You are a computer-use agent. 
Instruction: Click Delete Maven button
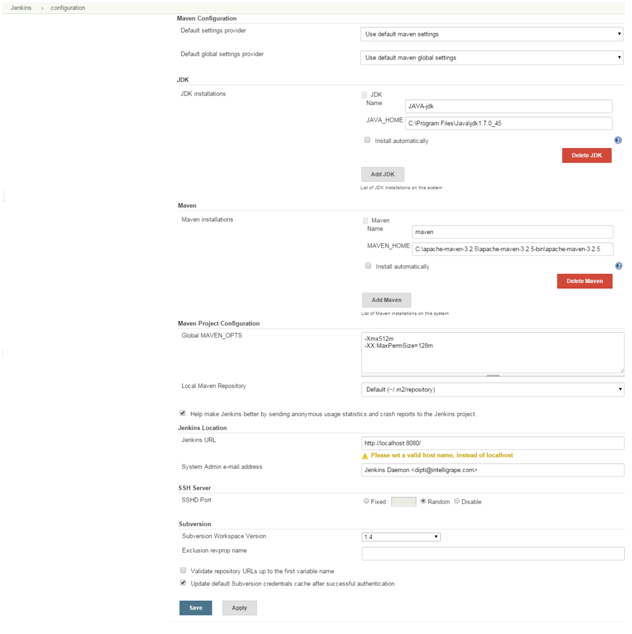tap(585, 281)
